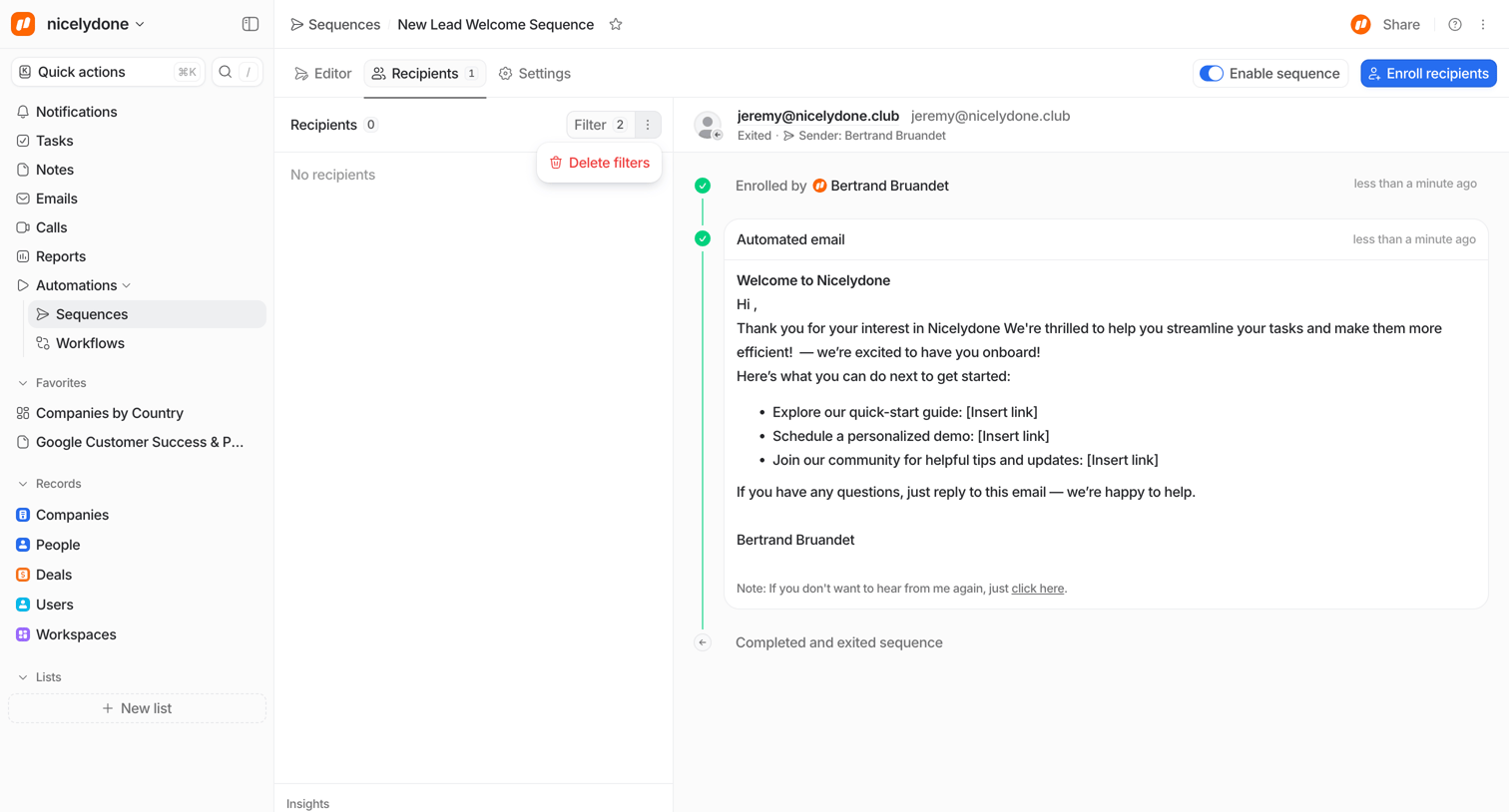Click the jeremy recipient avatar
Screen dimensions: 1509x812
[x=708, y=125]
